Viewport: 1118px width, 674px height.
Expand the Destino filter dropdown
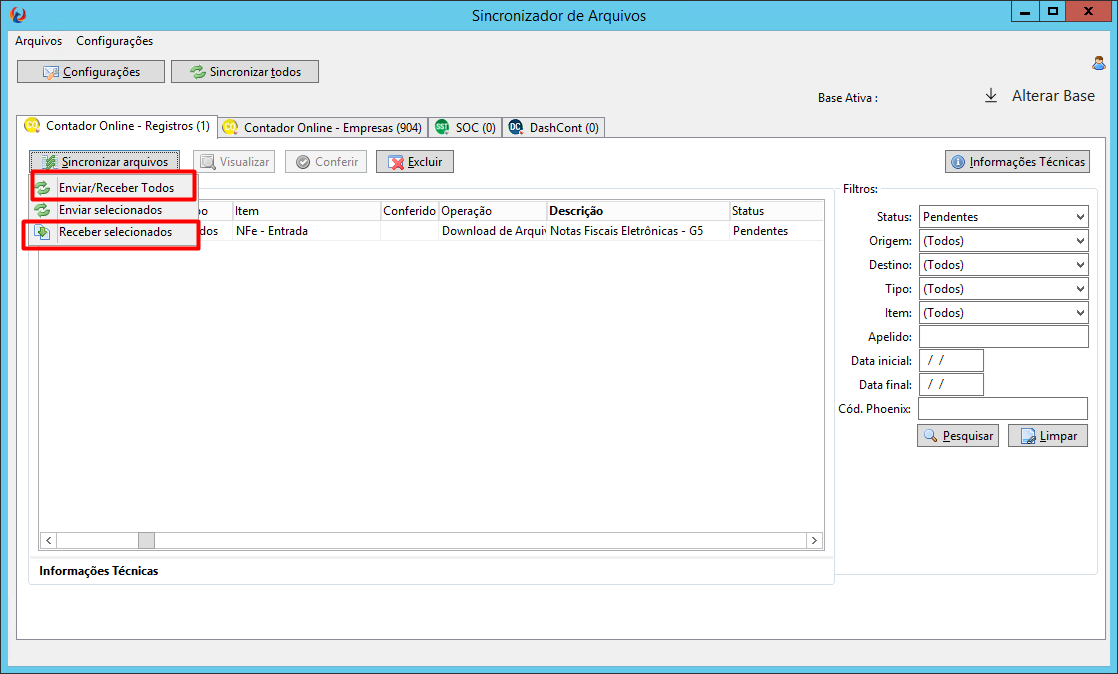1003,265
